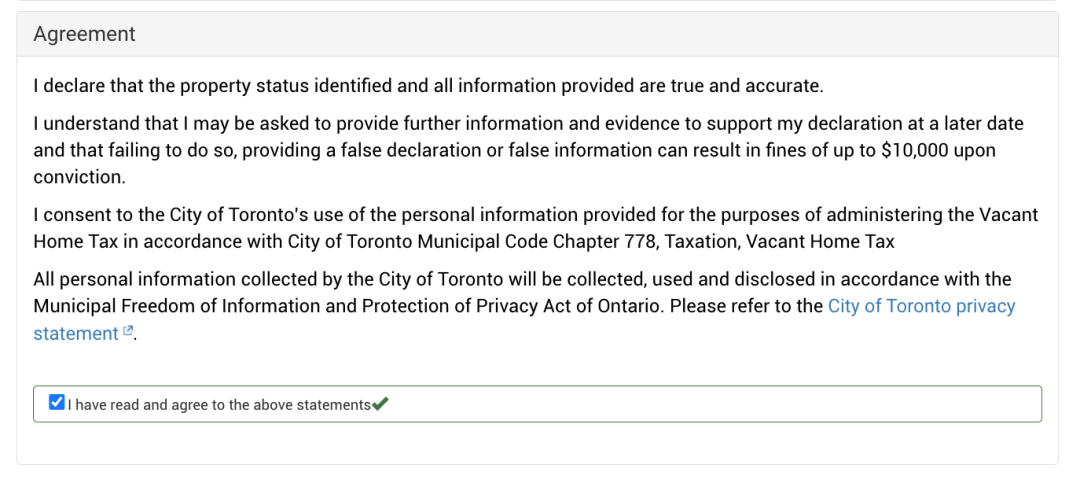Uncheck the read and agree checkbox
Viewport: 1080px width, 483px height.
[x=57, y=404]
